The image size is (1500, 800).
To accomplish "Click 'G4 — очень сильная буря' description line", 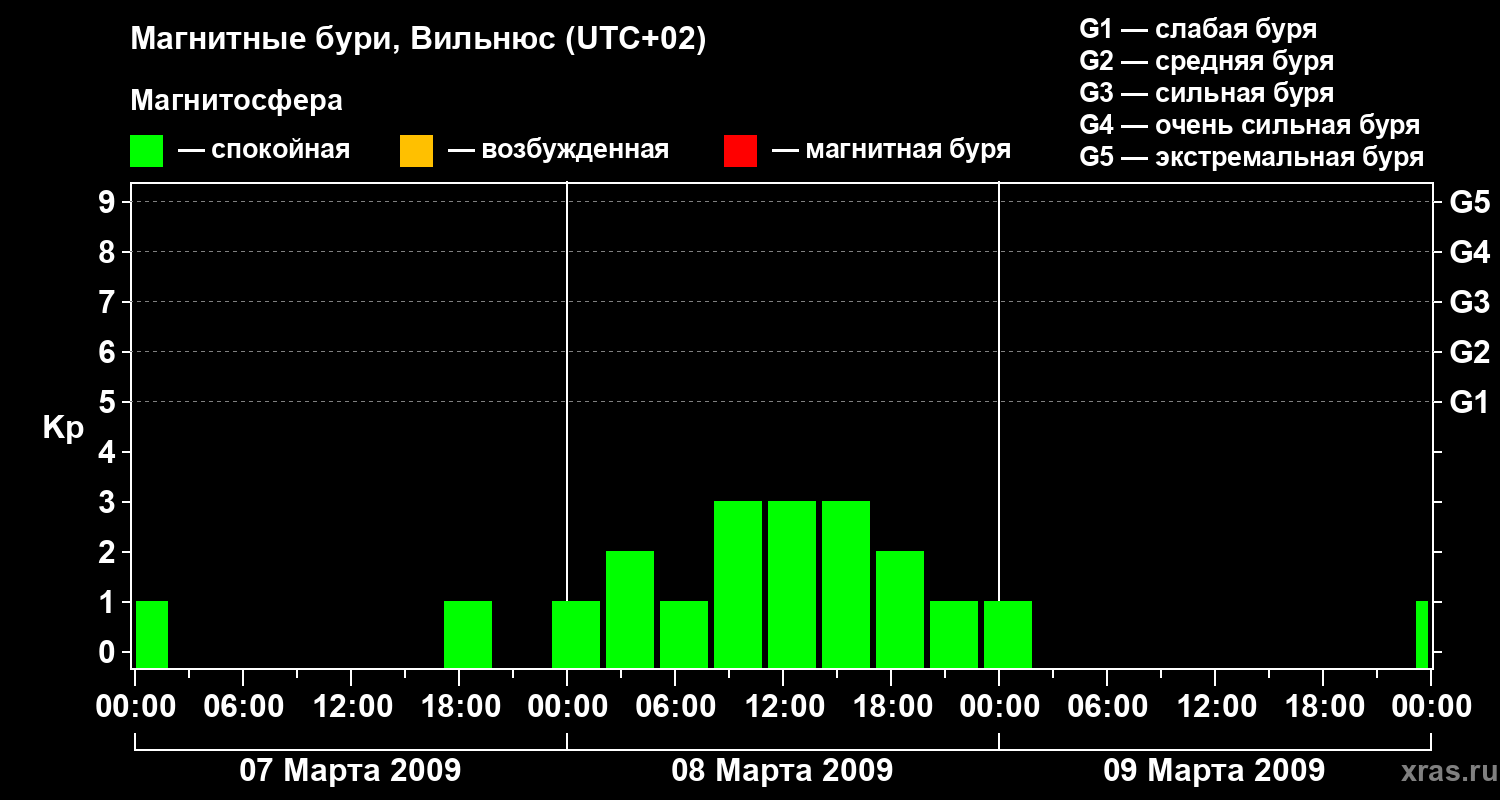I will pos(1250,125).
